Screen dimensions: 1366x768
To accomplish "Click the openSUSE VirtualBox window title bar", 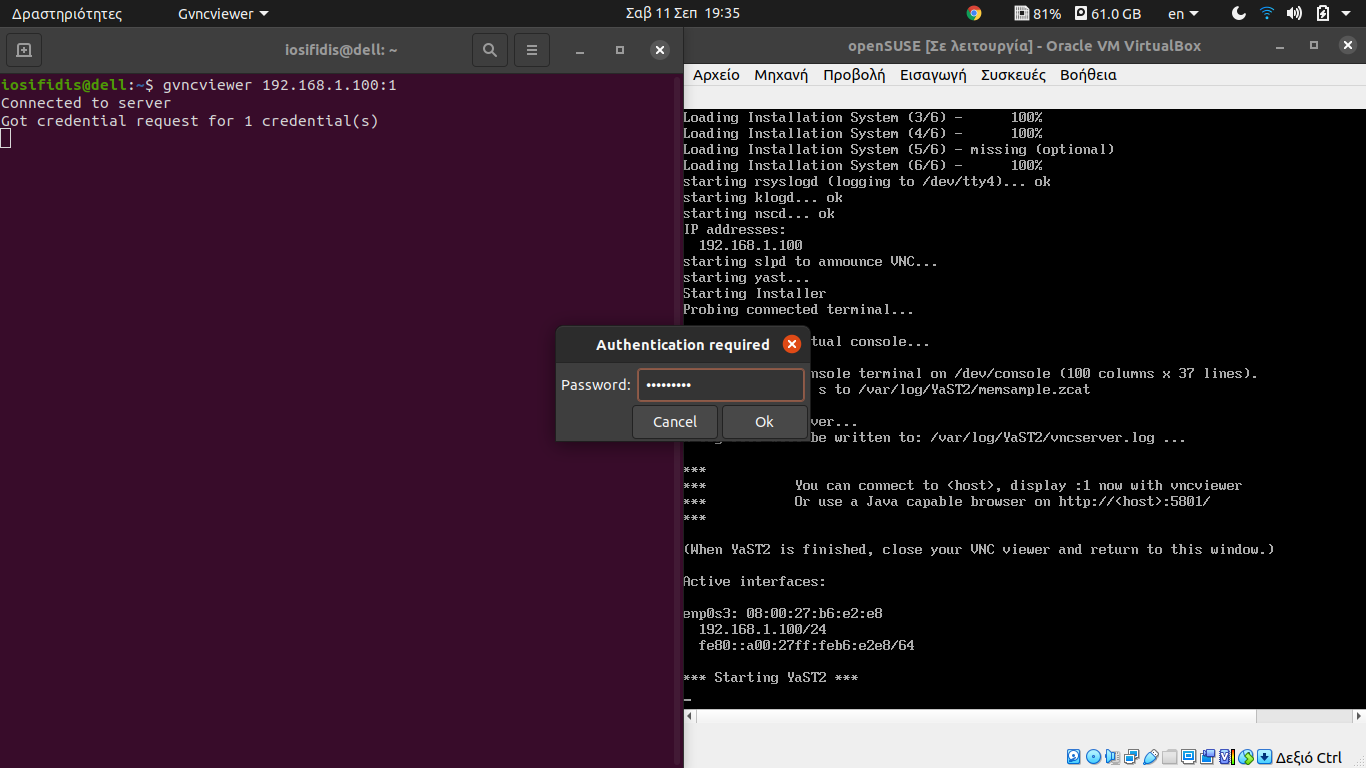I will 1024,46.
